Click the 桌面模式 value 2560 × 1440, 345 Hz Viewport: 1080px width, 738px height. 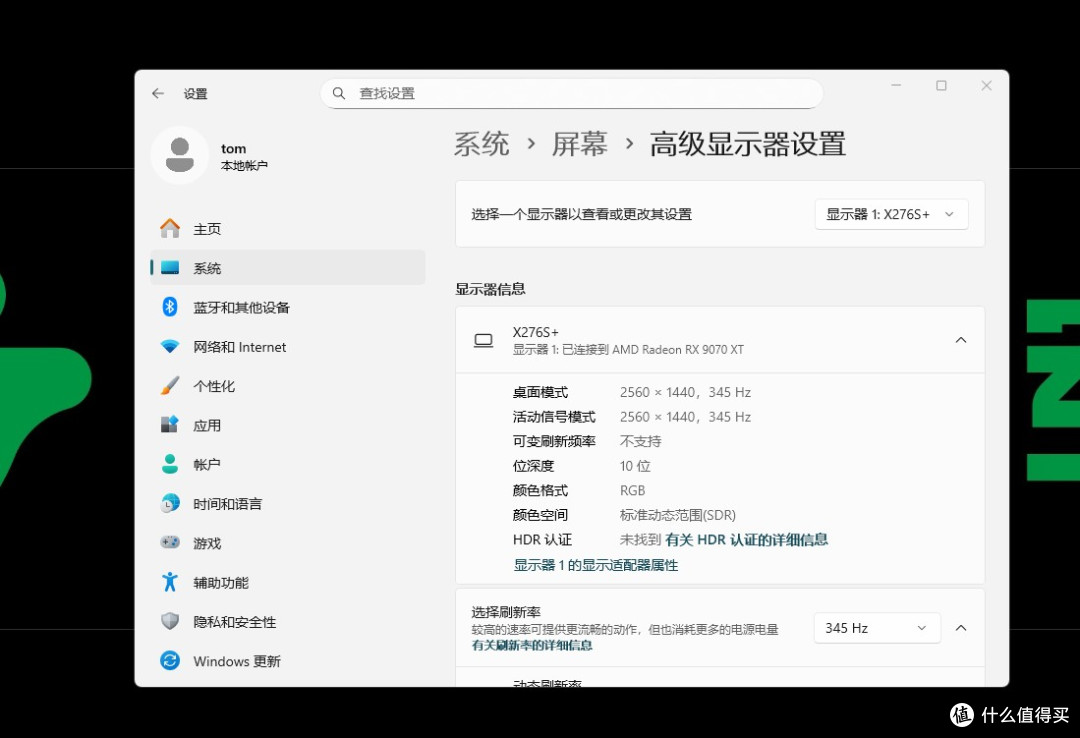pos(685,392)
